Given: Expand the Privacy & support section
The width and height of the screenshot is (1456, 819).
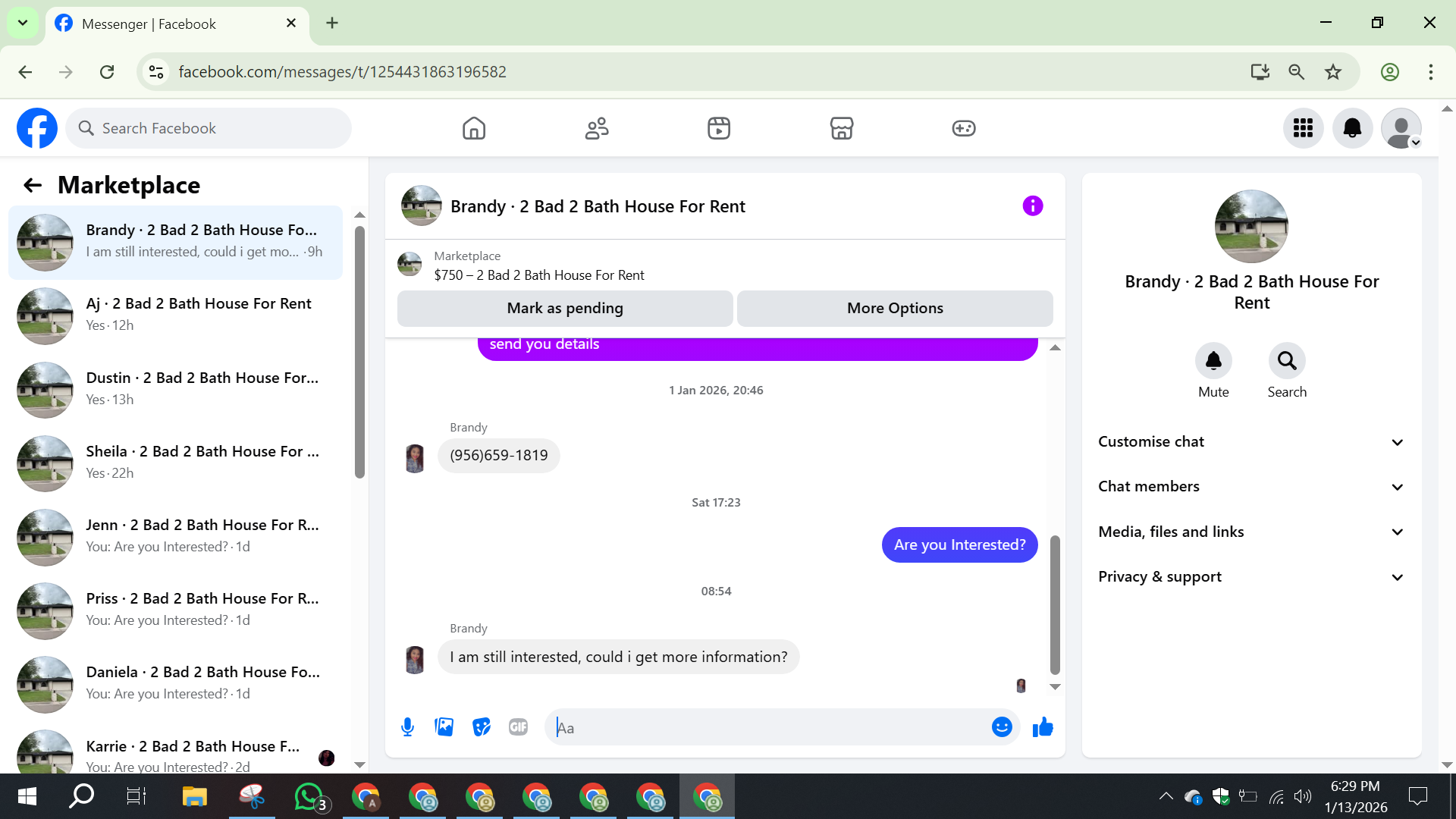Looking at the screenshot, I should click(x=1251, y=577).
